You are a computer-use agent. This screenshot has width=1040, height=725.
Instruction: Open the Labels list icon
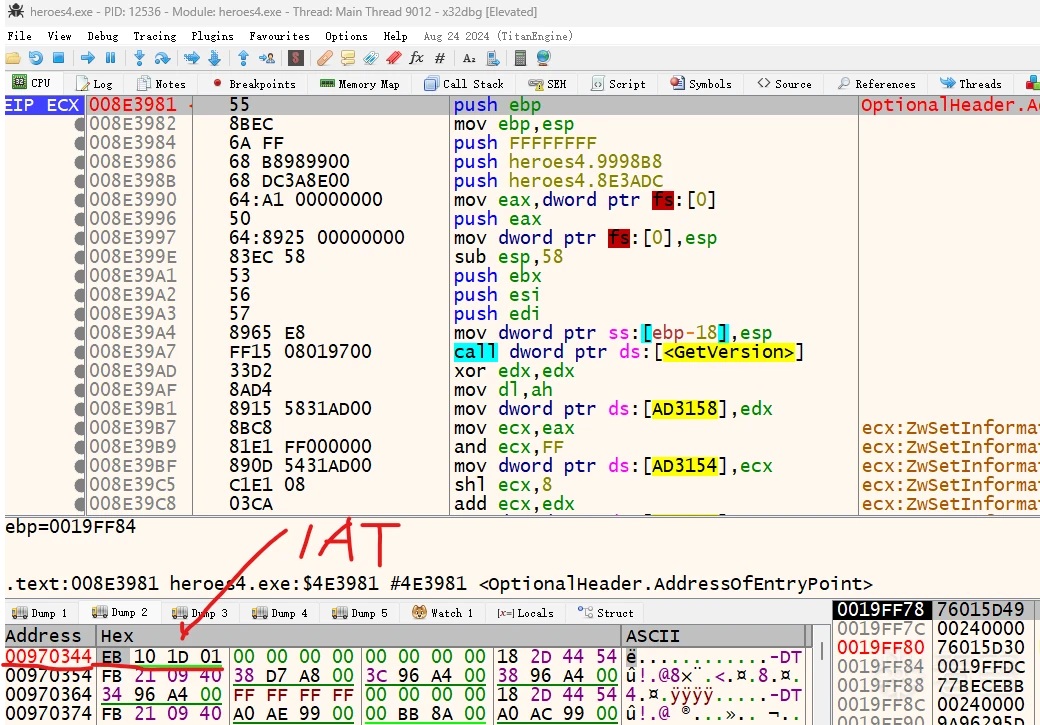coord(371,58)
